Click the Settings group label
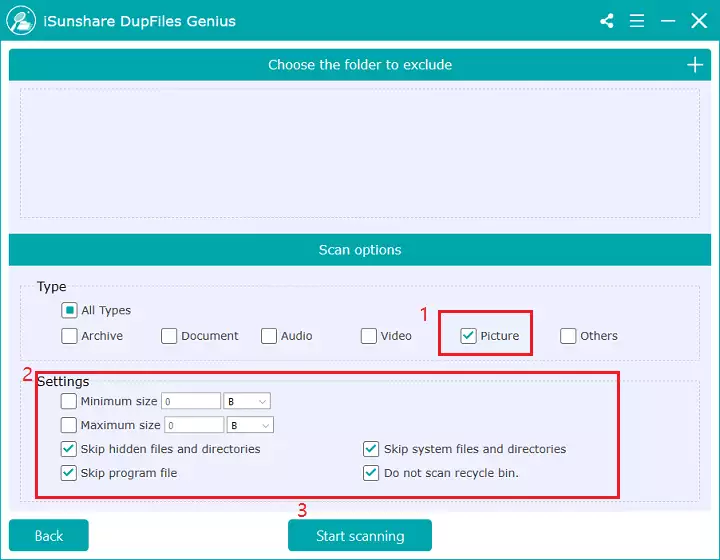The height and width of the screenshot is (560, 720). tap(63, 381)
